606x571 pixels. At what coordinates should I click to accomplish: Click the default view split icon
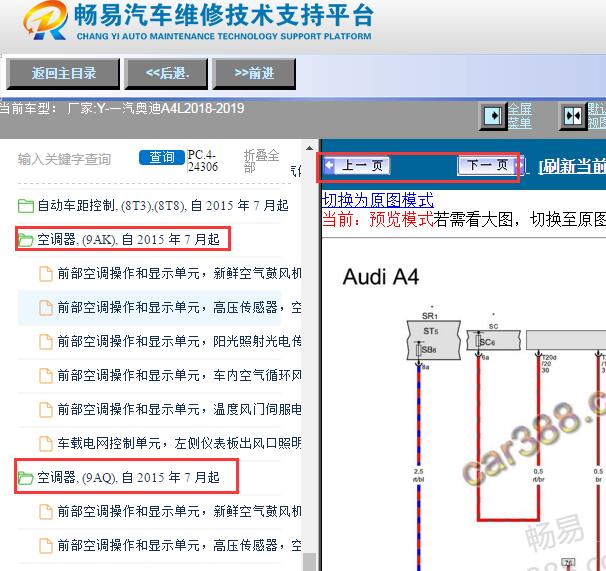573,115
